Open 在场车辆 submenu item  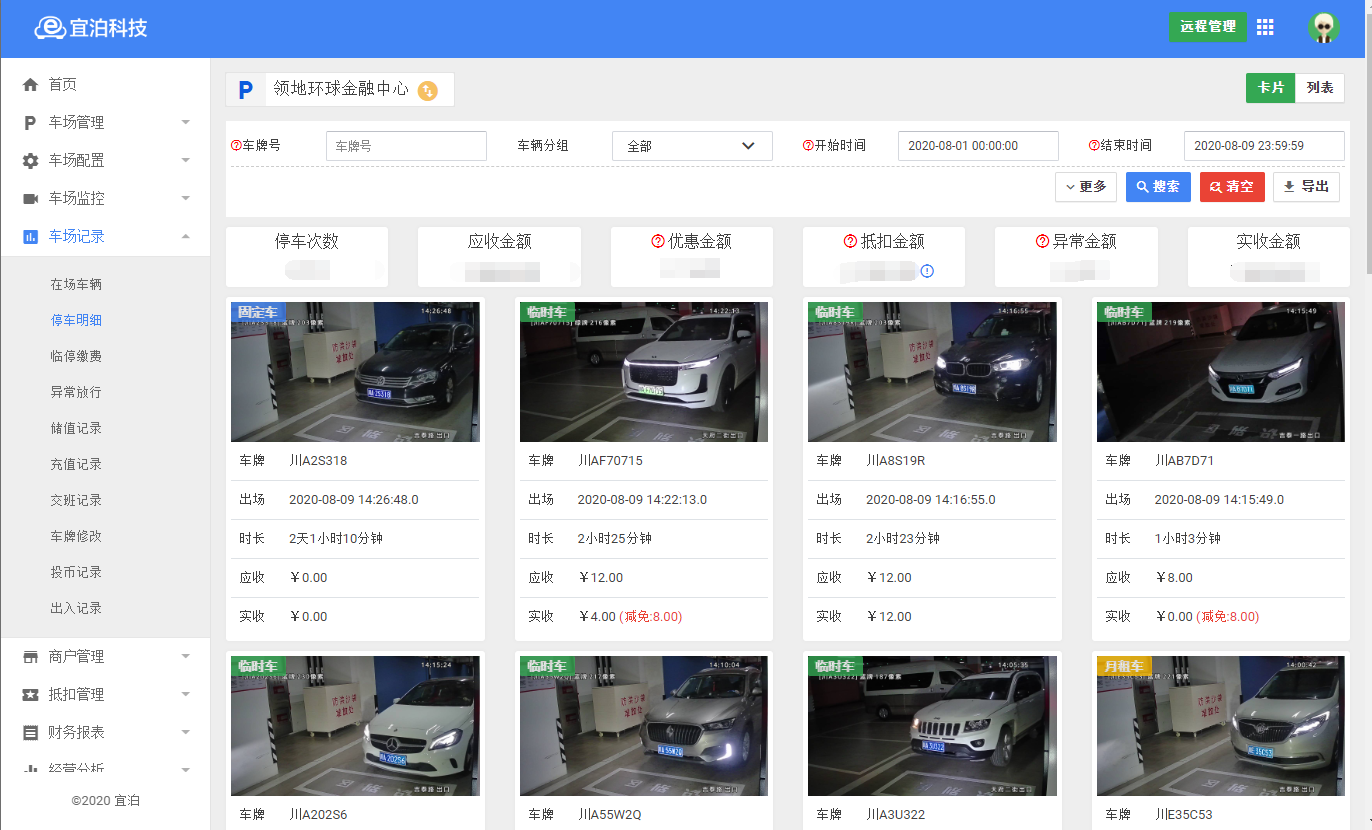pyautogui.click(x=76, y=284)
